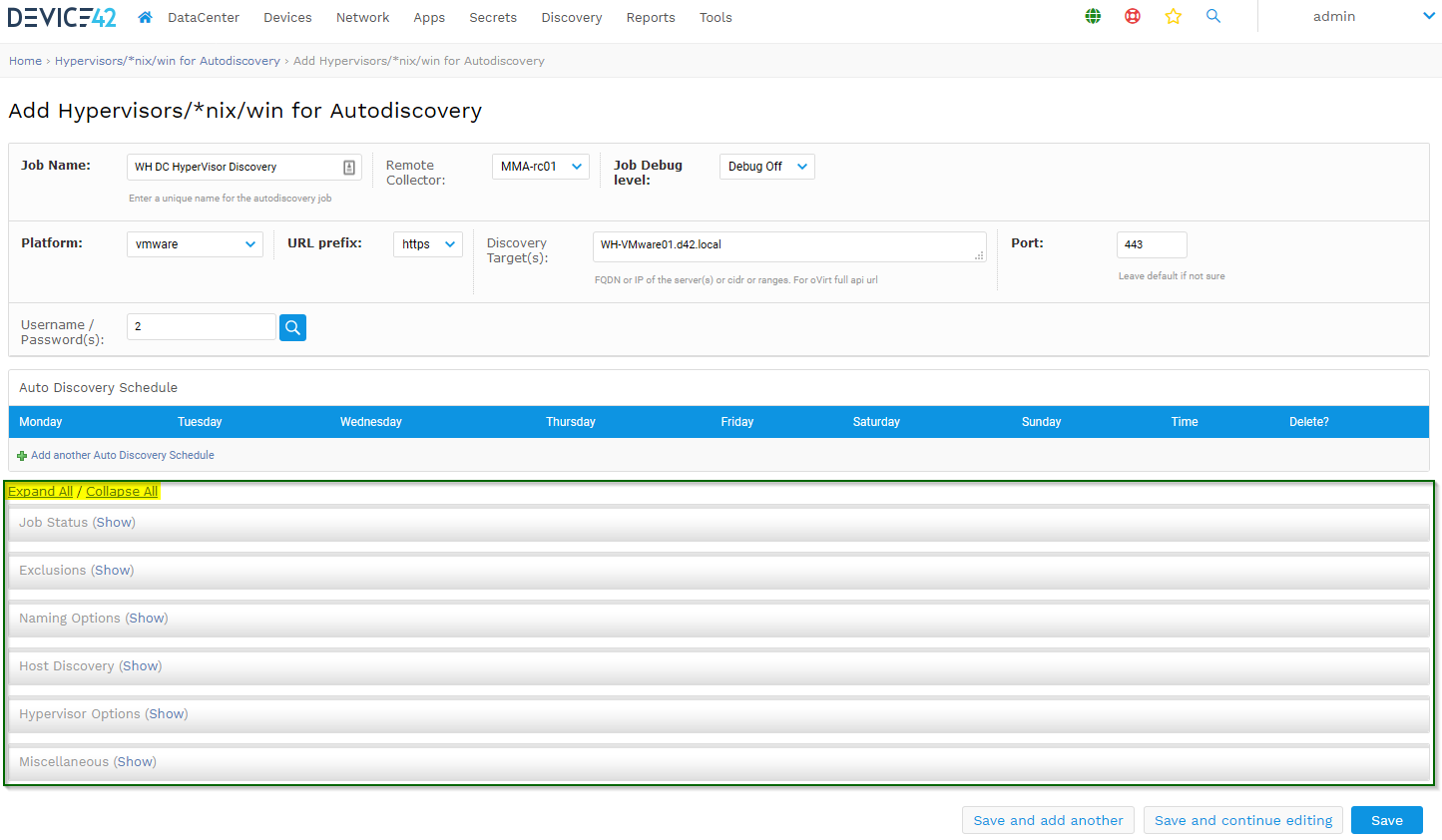The width and height of the screenshot is (1442, 840).
Task: Click the green plus to add a schedule
Action: point(22,455)
